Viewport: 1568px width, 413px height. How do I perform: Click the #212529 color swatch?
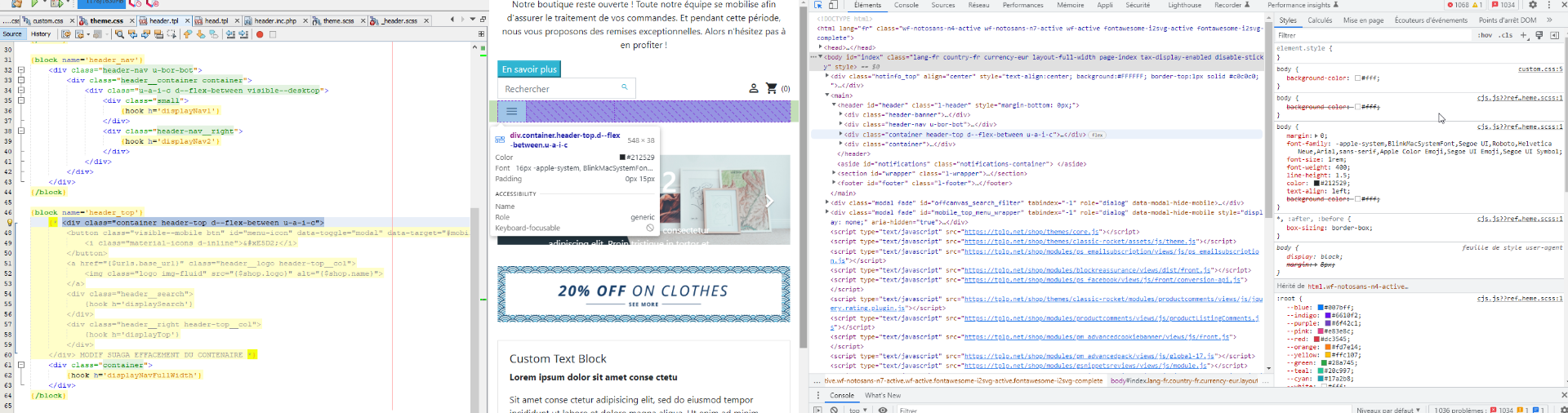pyautogui.click(x=1316, y=184)
